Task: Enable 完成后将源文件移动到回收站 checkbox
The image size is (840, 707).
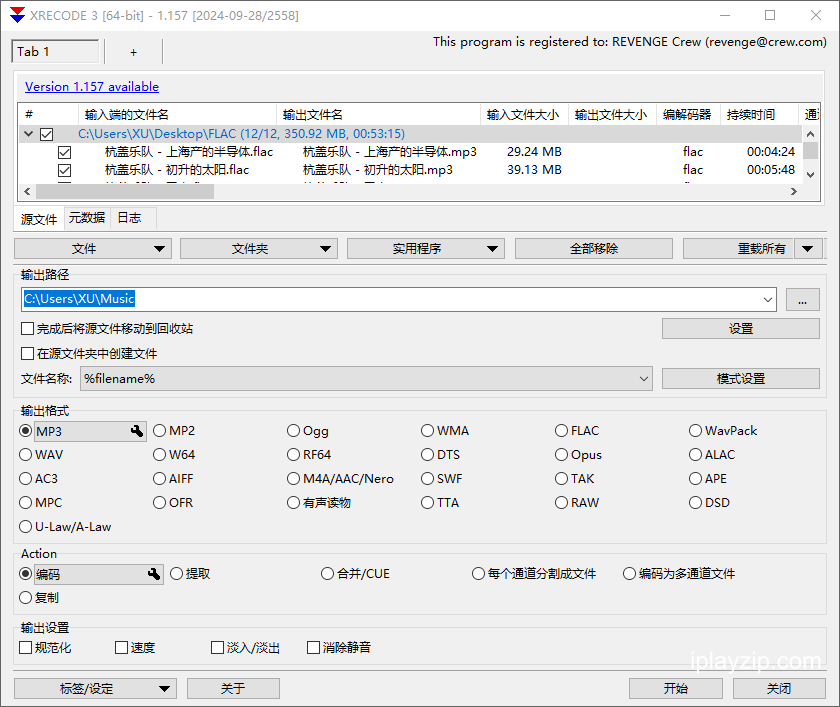Action: (x=27, y=328)
